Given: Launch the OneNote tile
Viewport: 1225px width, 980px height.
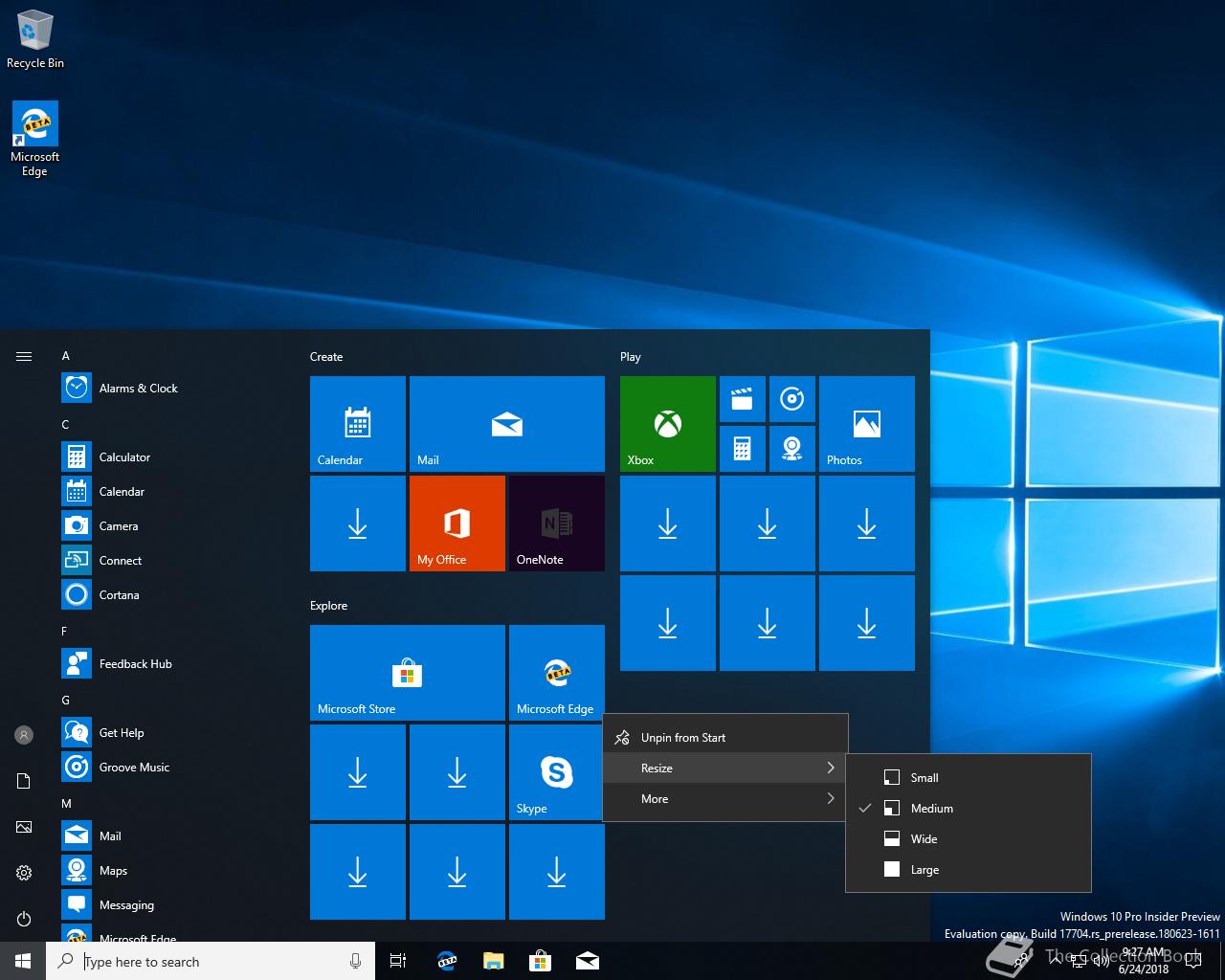Looking at the screenshot, I should [x=557, y=523].
